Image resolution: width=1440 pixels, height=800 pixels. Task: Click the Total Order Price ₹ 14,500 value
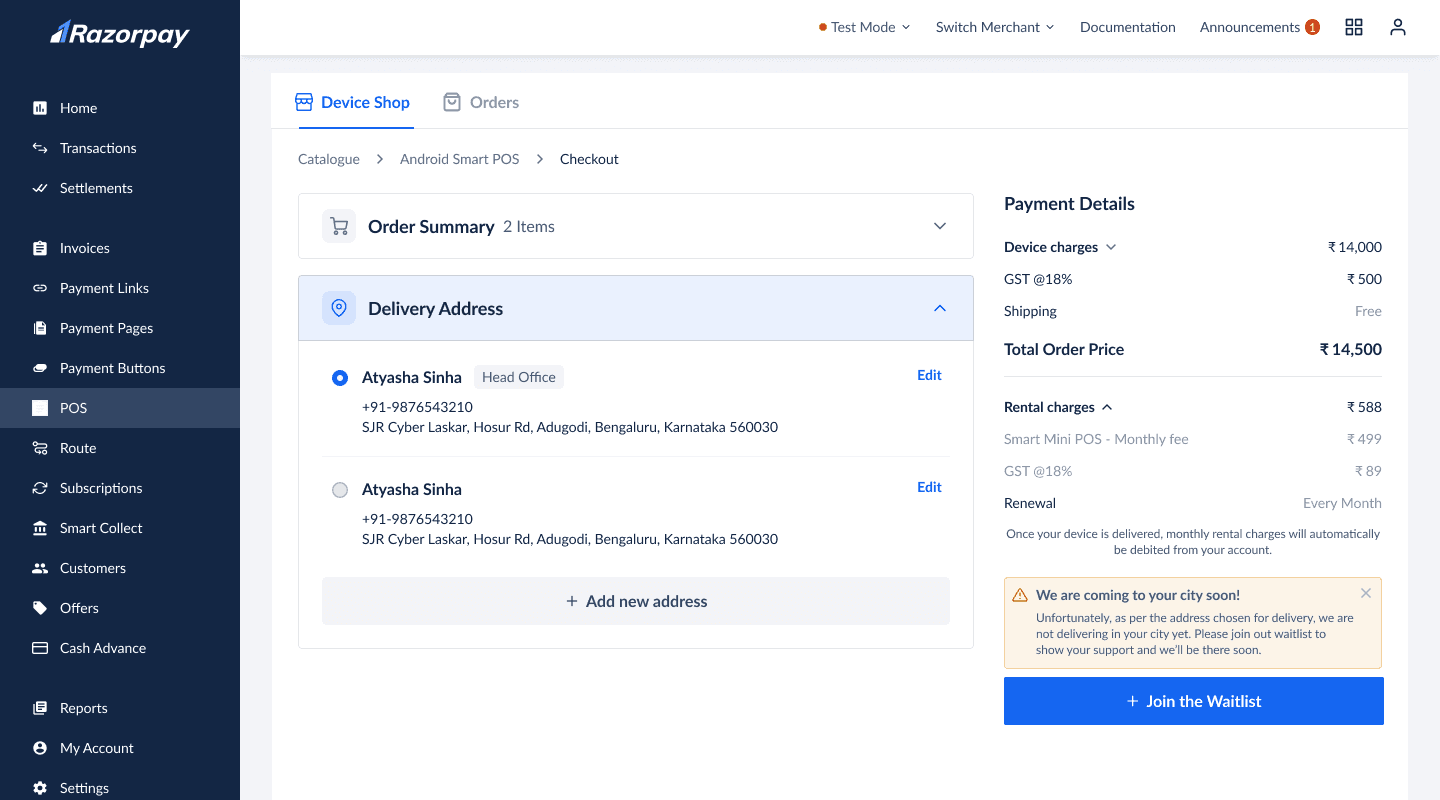[x=1351, y=349]
